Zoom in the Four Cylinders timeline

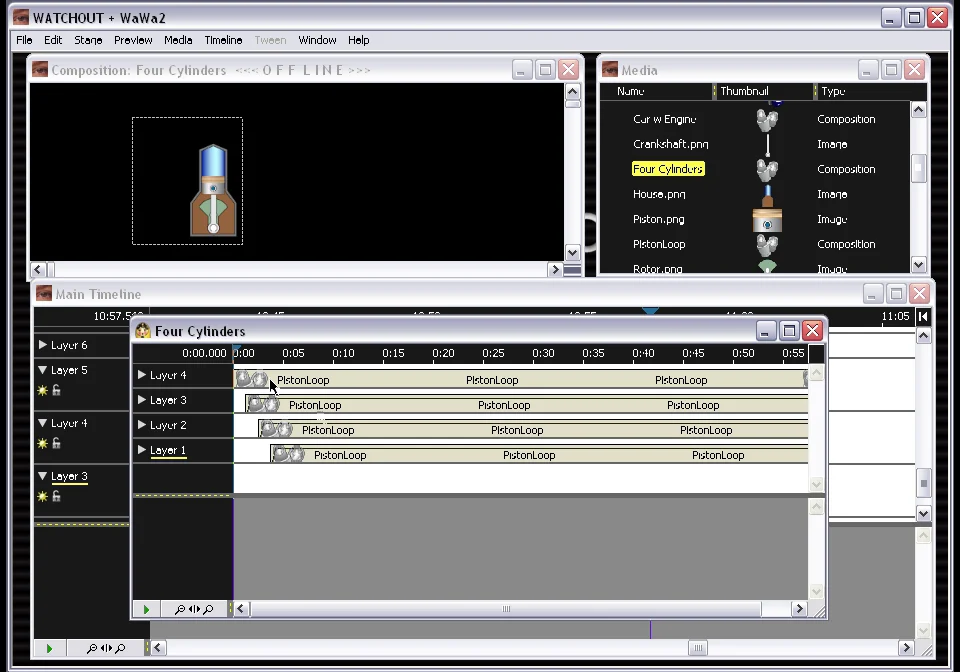click(208, 609)
